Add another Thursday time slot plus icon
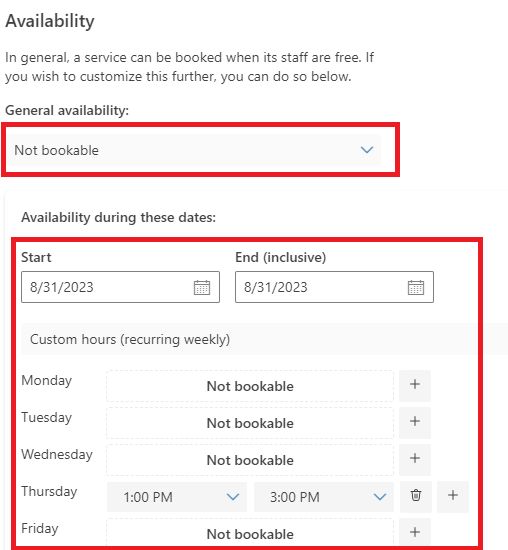The width and height of the screenshot is (508, 550). pos(453,496)
